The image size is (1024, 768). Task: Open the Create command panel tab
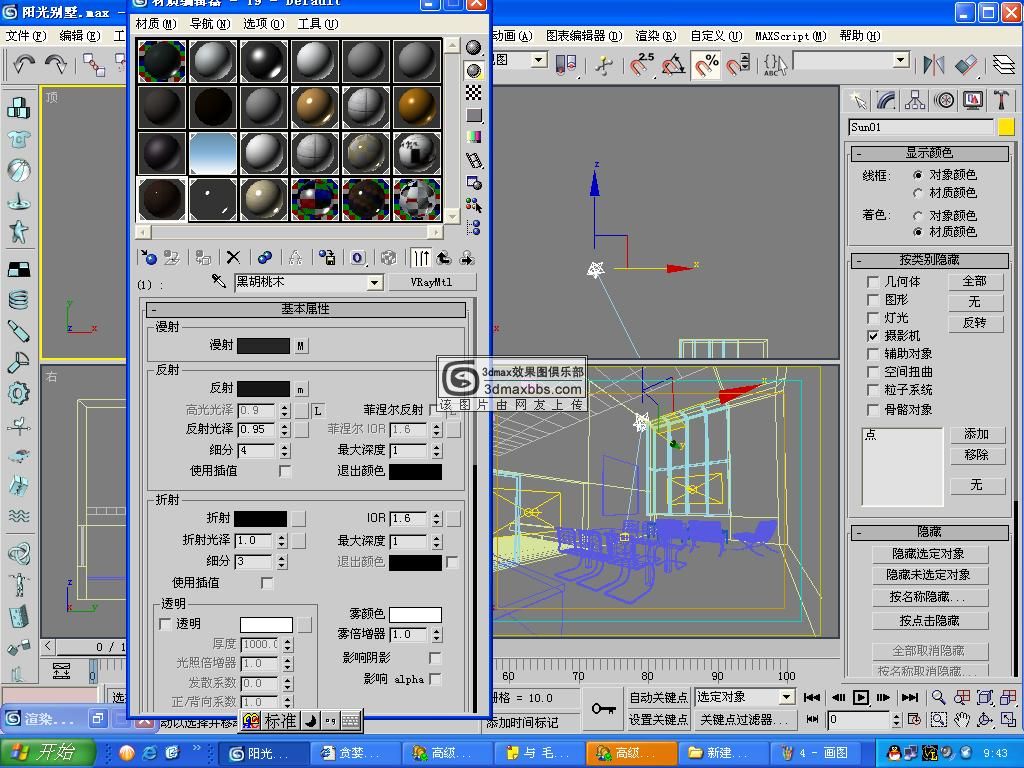(x=859, y=100)
